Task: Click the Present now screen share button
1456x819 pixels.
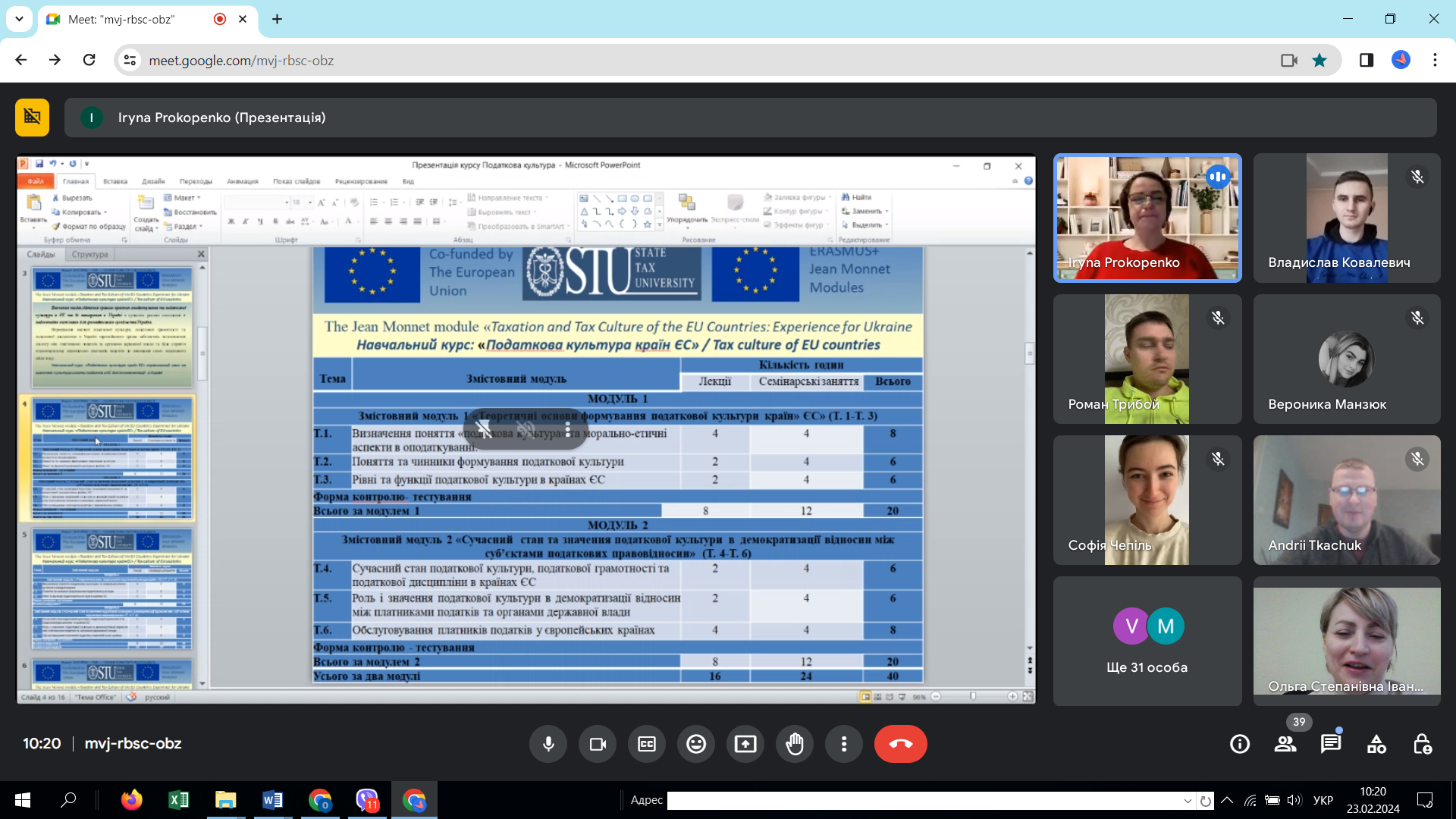Action: 745,744
